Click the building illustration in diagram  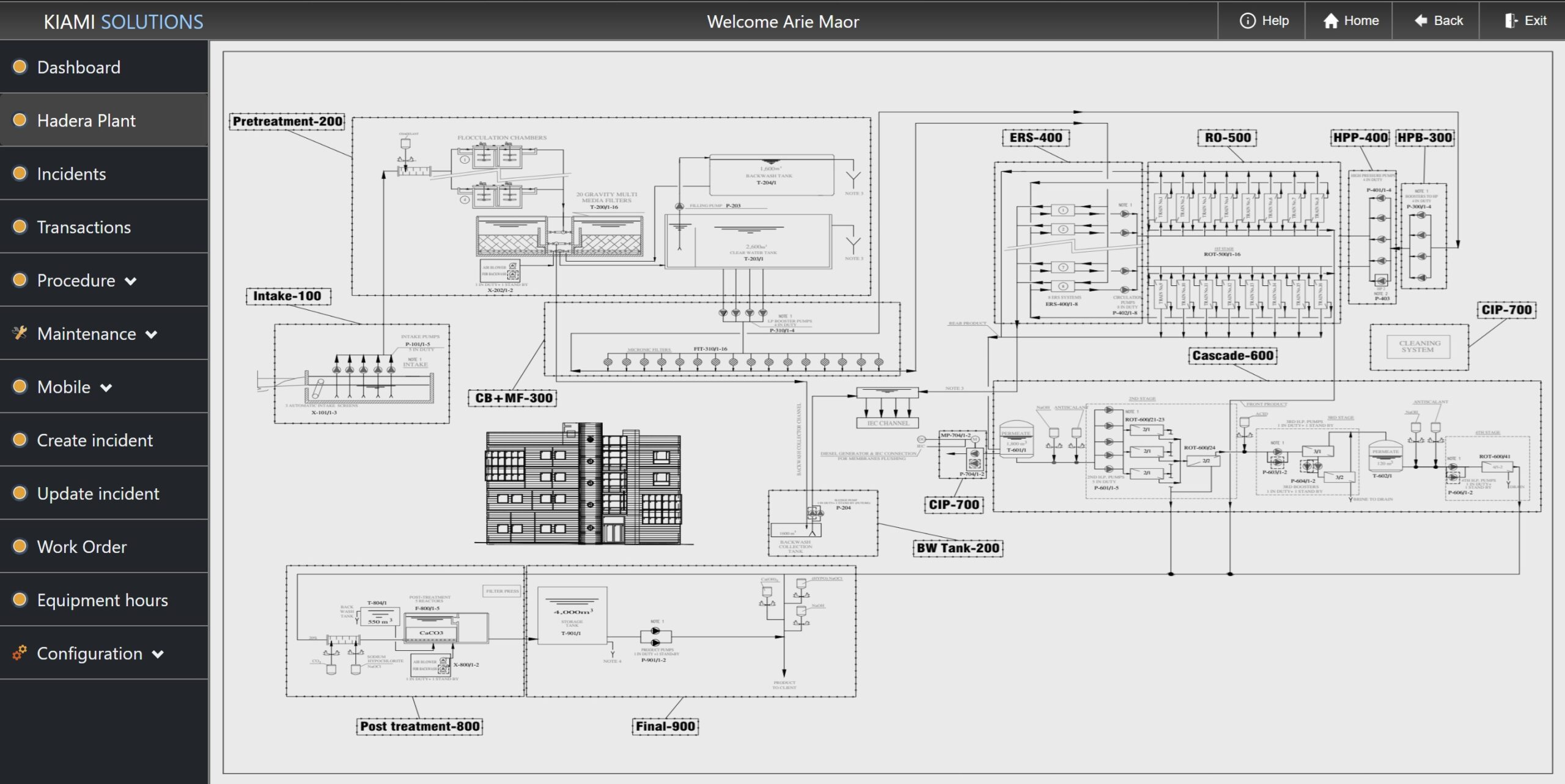pos(584,483)
